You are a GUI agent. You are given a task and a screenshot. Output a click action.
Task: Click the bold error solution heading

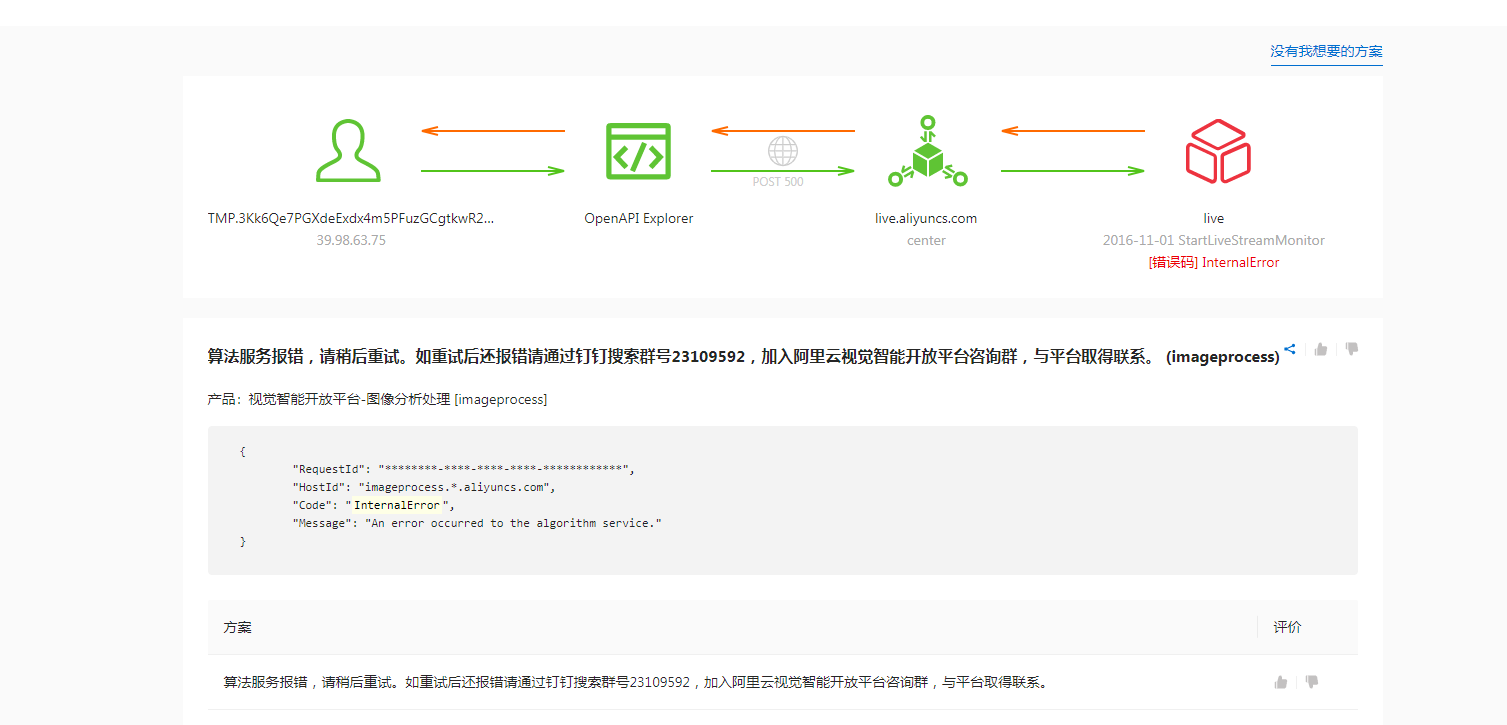pyautogui.click(x=743, y=357)
